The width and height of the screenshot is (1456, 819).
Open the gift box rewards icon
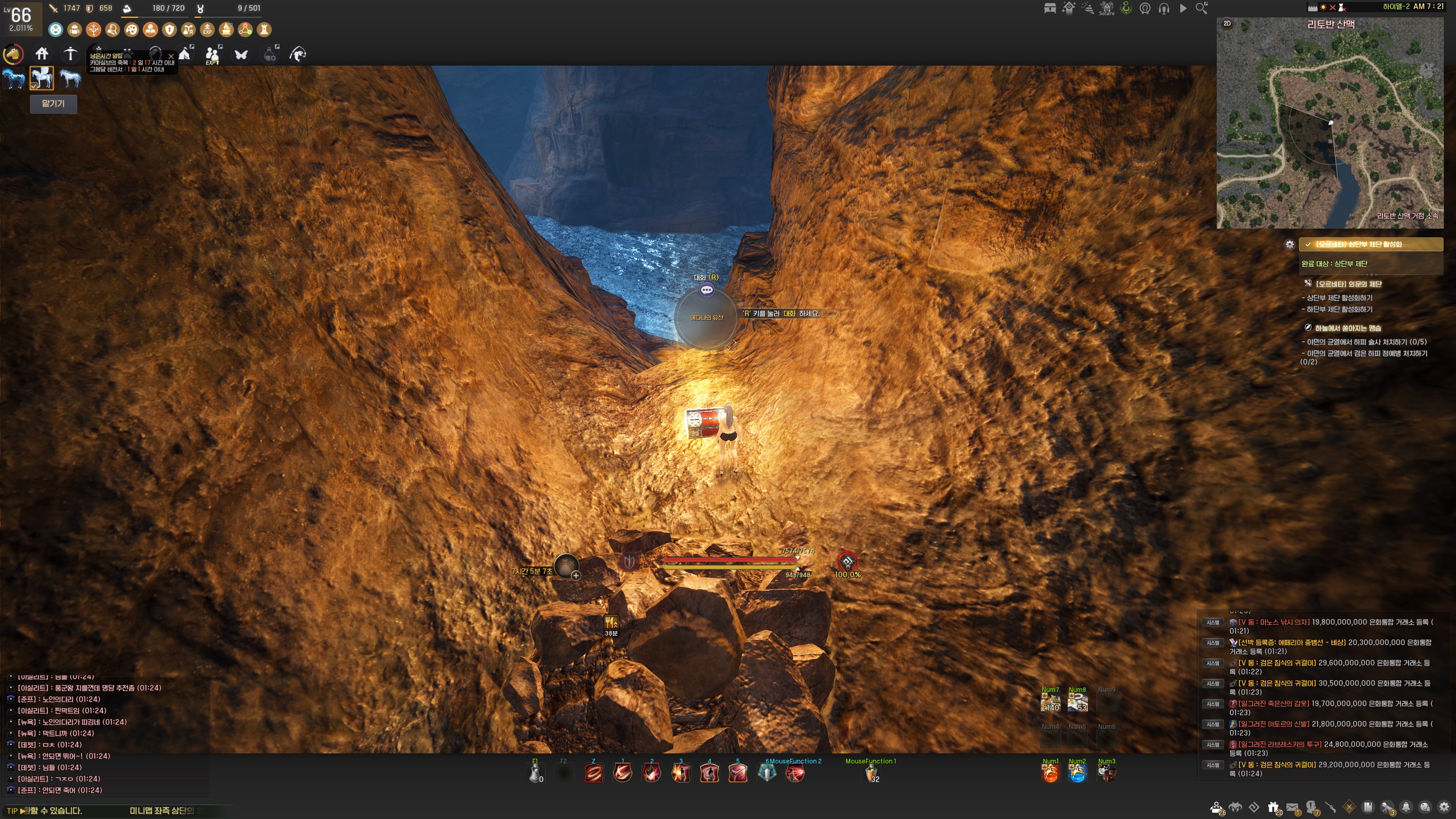(1273, 807)
